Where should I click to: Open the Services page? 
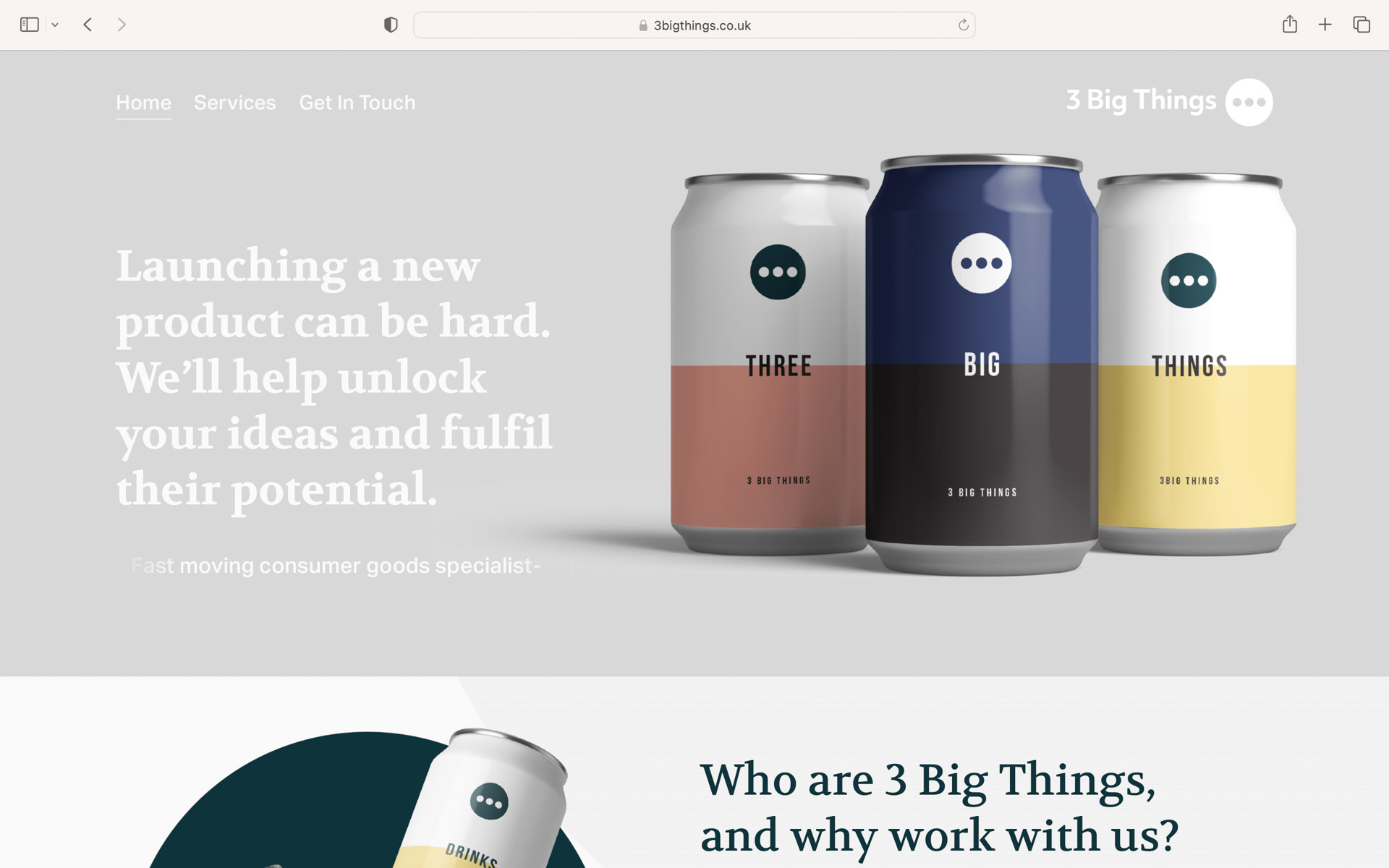pos(234,103)
